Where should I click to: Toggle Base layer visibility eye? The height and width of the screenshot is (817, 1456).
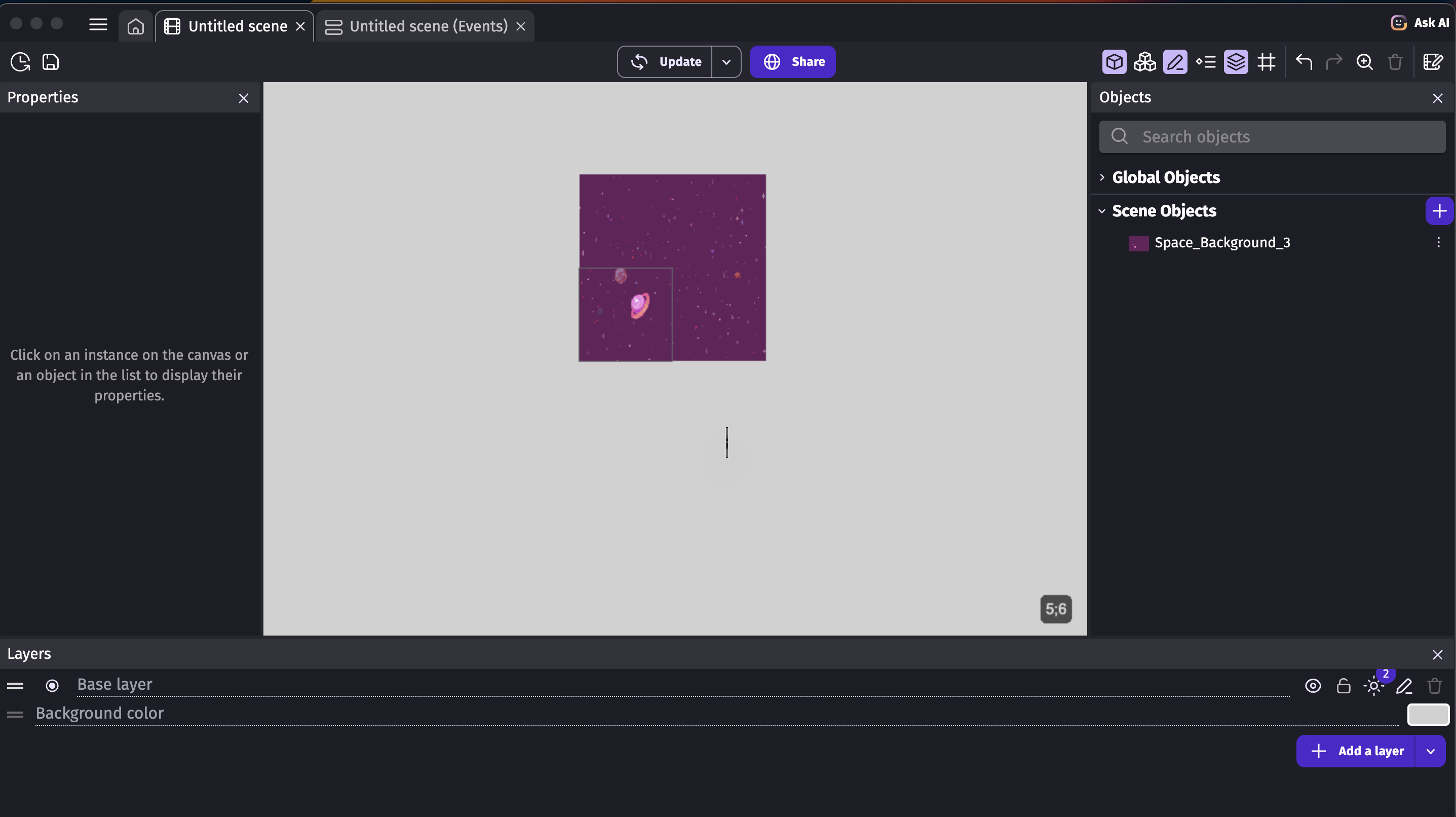click(x=1313, y=686)
